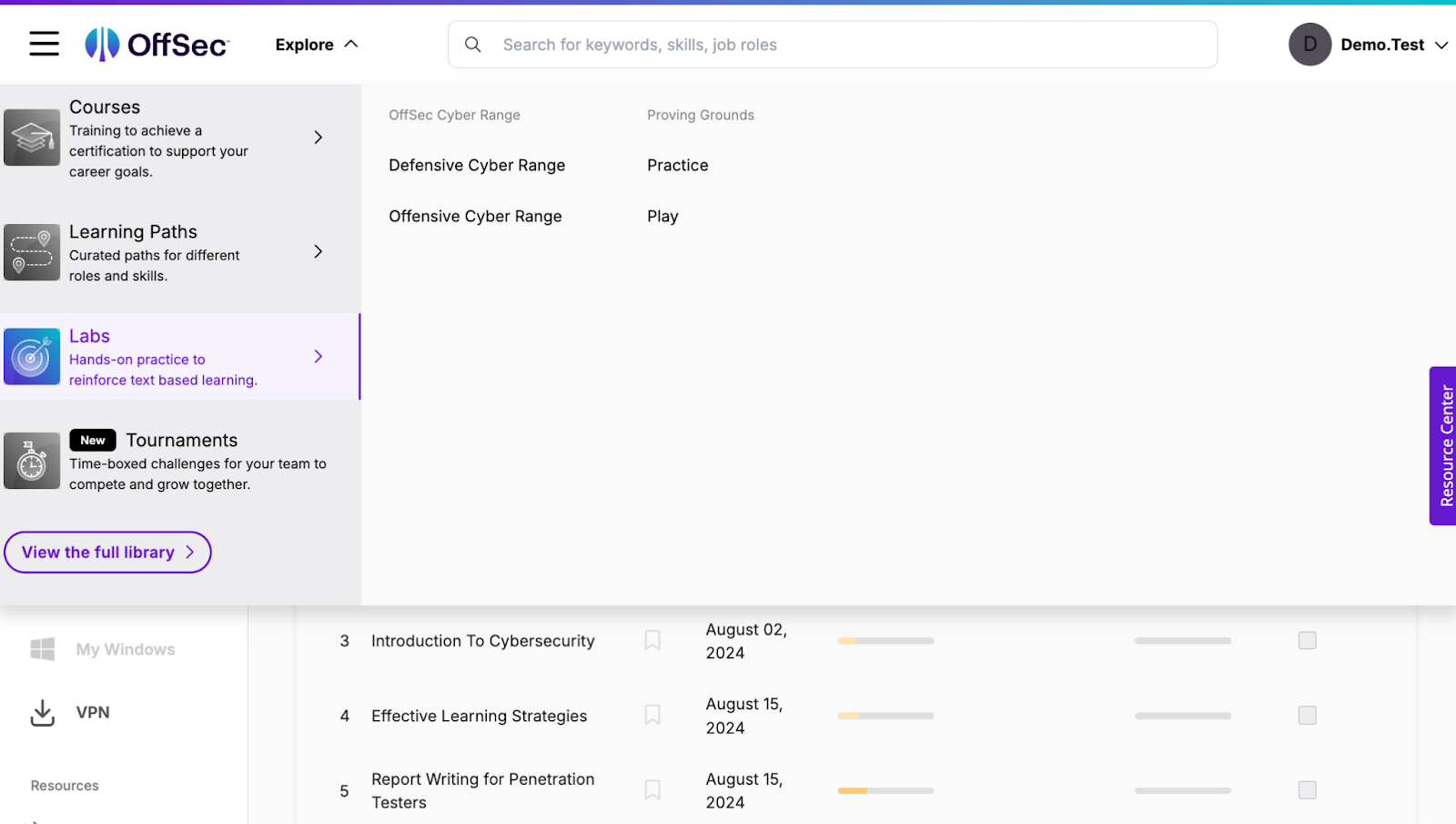The width and height of the screenshot is (1456, 824).
Task: Collapse the Explore dropdown
Action: coord(317,45)
